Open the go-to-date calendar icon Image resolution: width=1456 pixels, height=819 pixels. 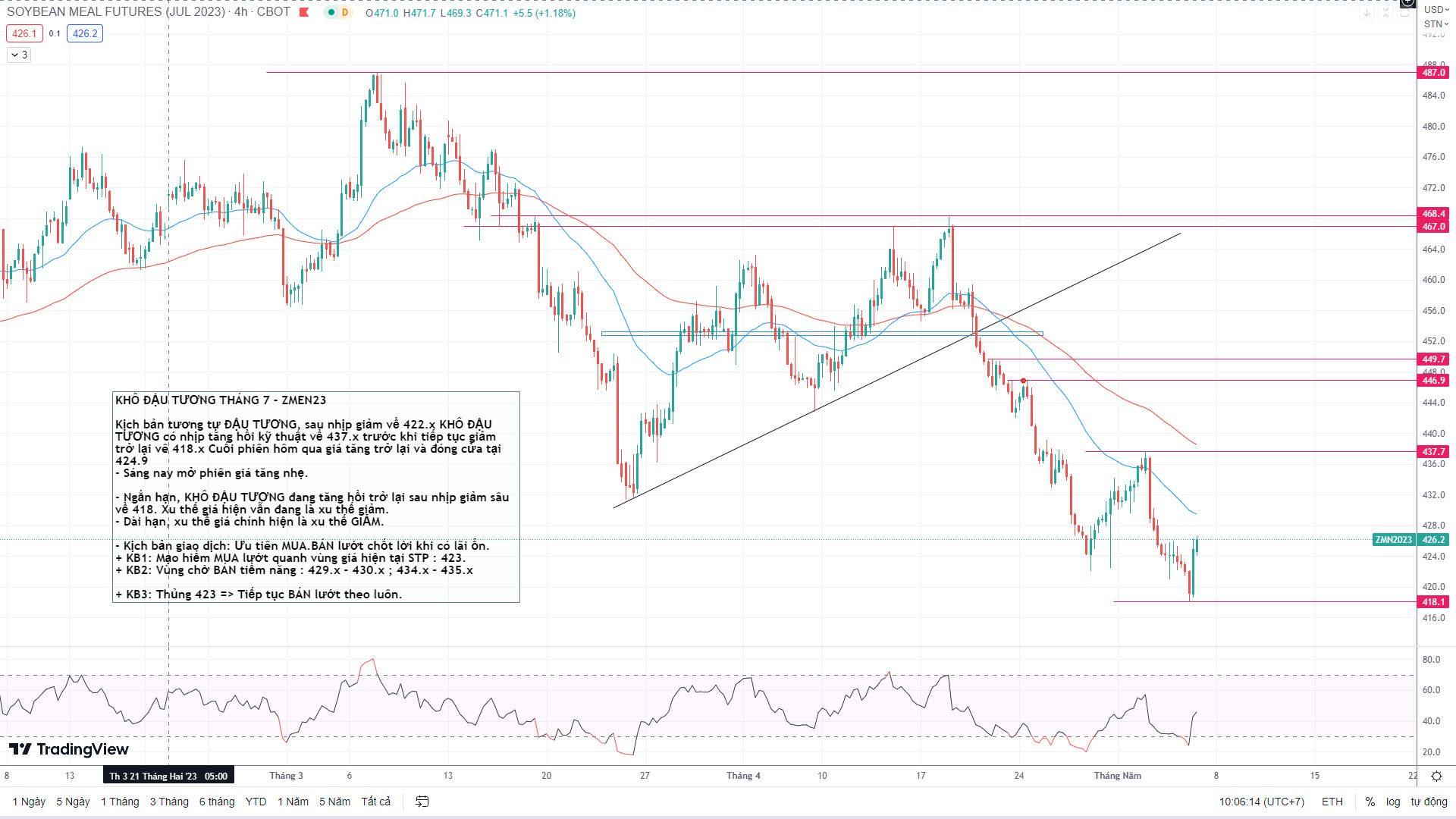pos(422,802)
